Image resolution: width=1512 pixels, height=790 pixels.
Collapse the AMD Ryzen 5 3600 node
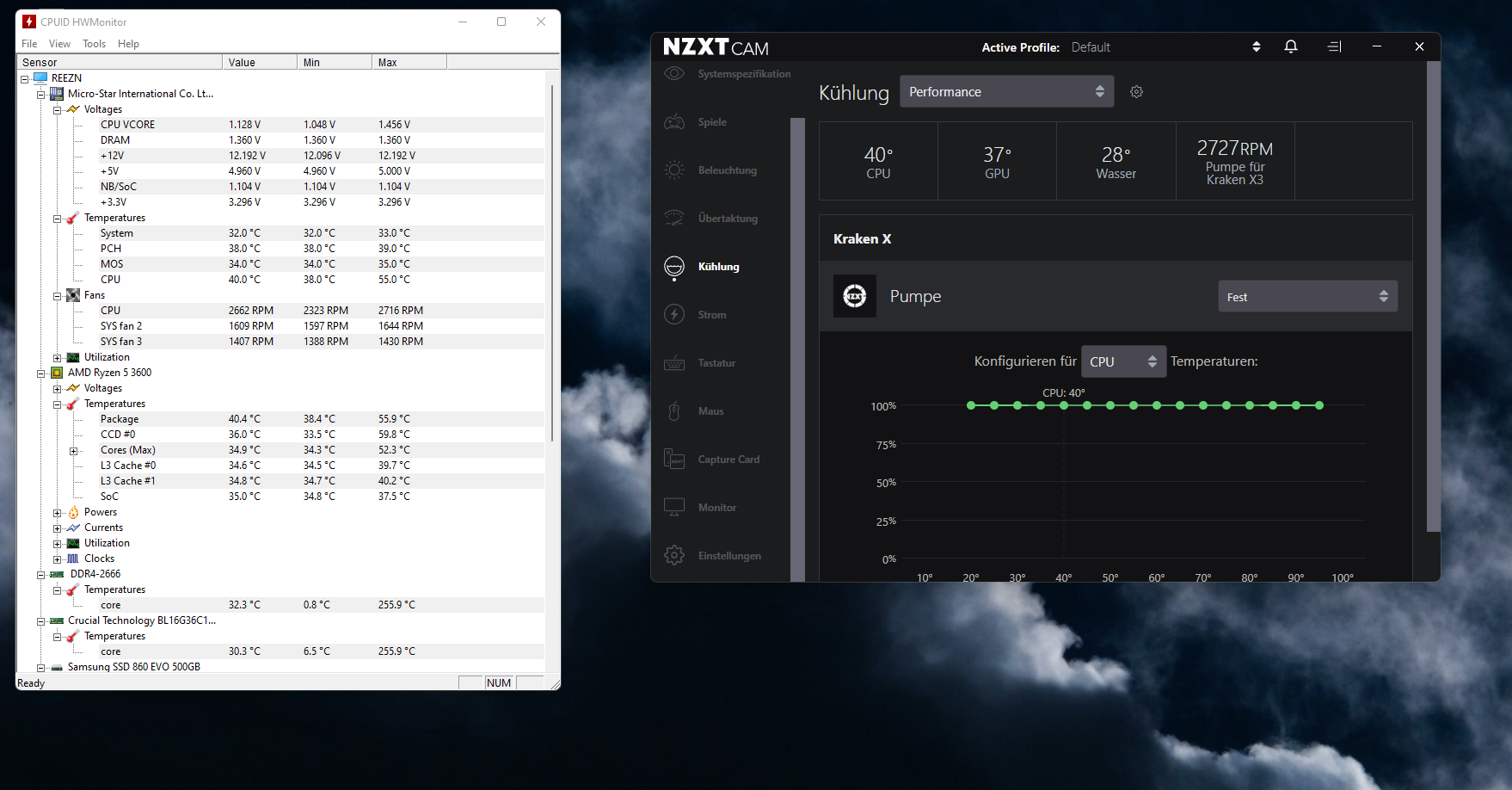click(40, 373)
